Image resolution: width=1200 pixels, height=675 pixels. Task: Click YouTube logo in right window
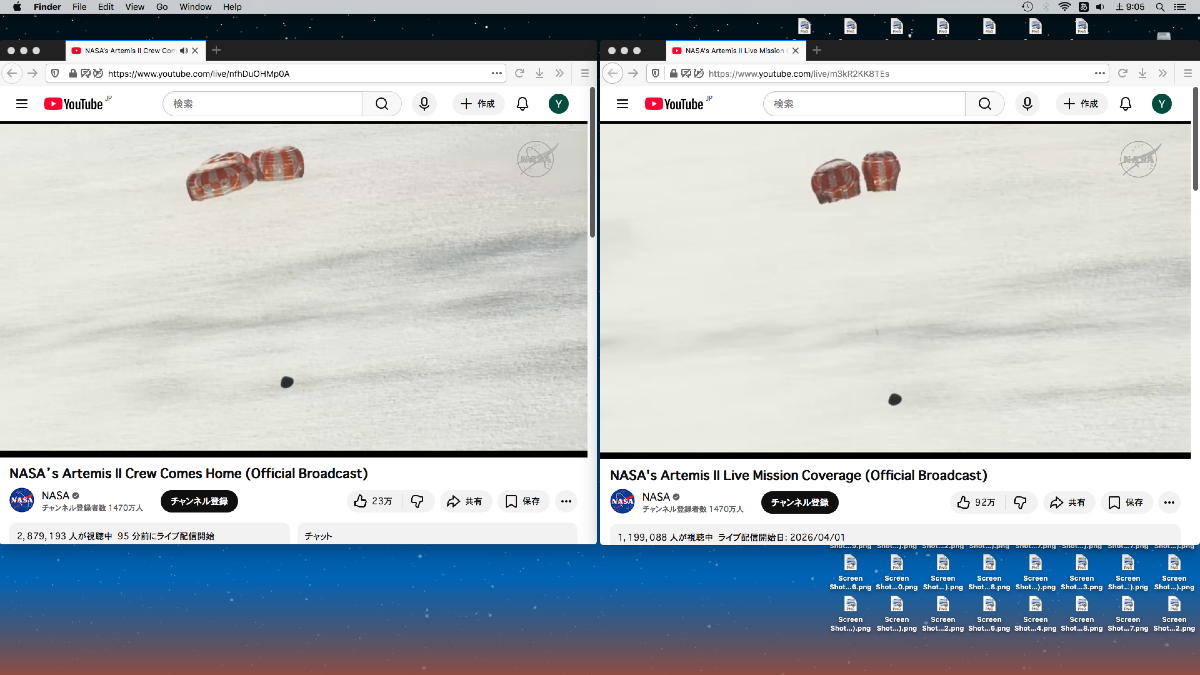(x=673, y=104)
